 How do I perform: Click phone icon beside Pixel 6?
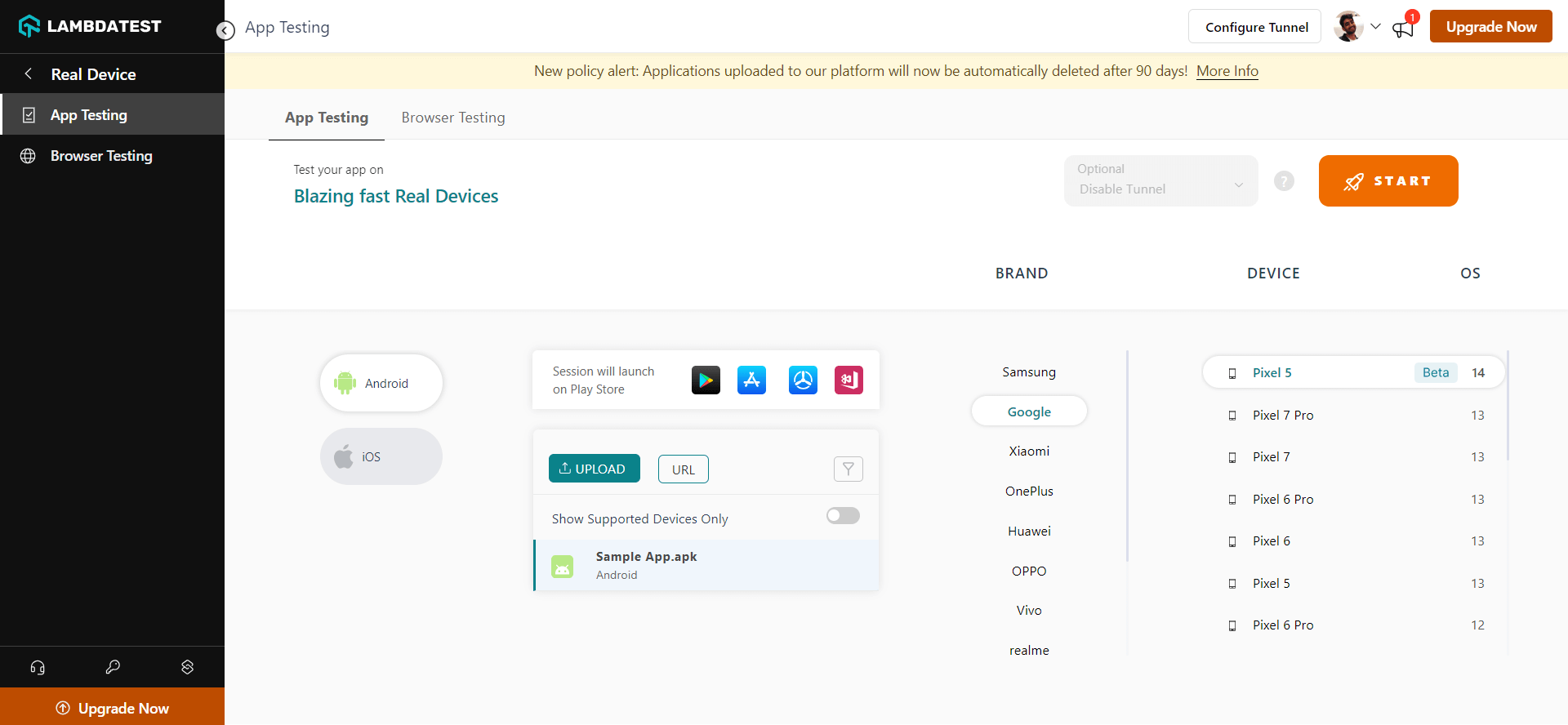coord(1232,541)
